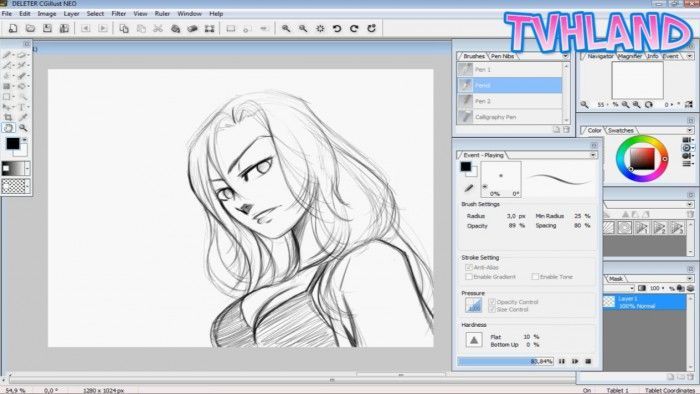Open the Color panel options dropdown
Screen dimensions: 700x394
(x=690, y=130)
